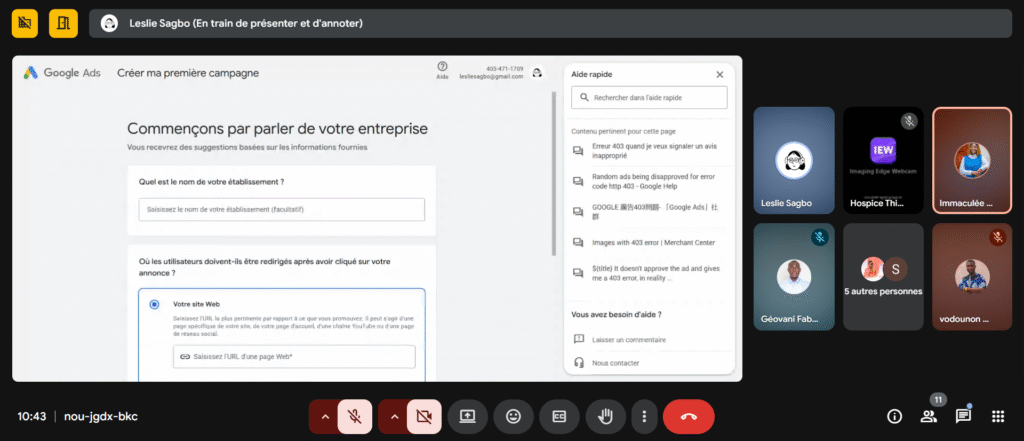Click Laisser un commentaire in help panel
The width and height of the screenshot is (1024, 441).
[629, 340]
